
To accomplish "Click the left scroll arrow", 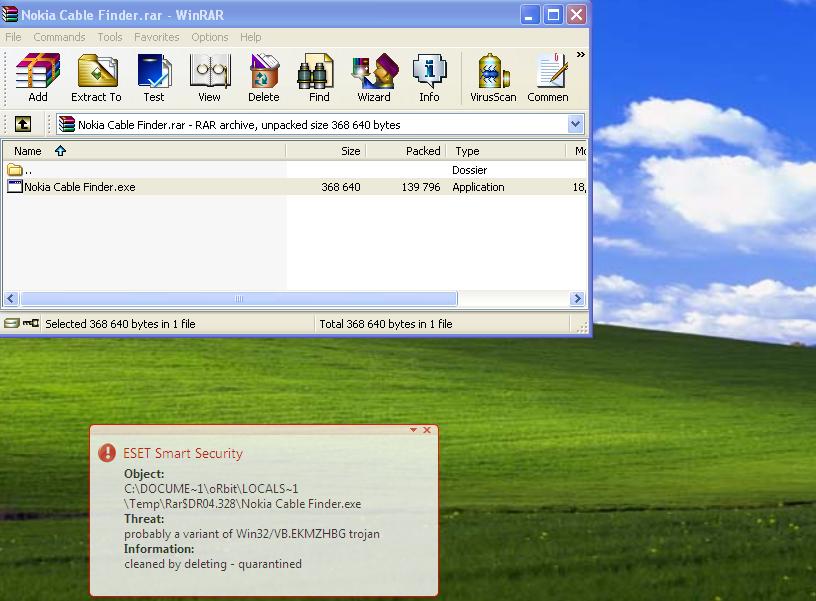I will pyautogui.click(x=11, y=299).
